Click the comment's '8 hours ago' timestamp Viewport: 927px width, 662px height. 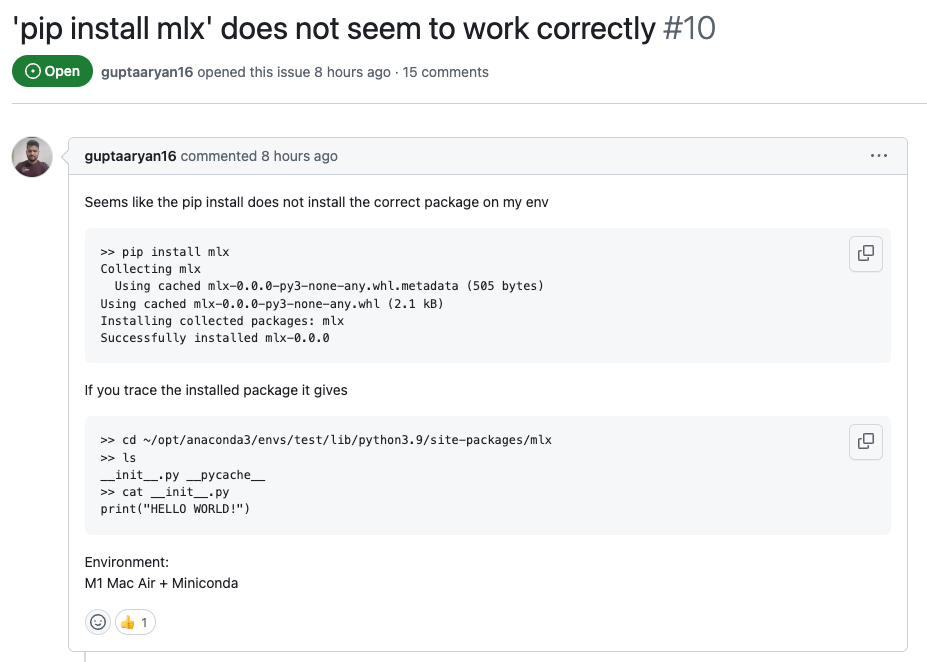pos(299,156)
